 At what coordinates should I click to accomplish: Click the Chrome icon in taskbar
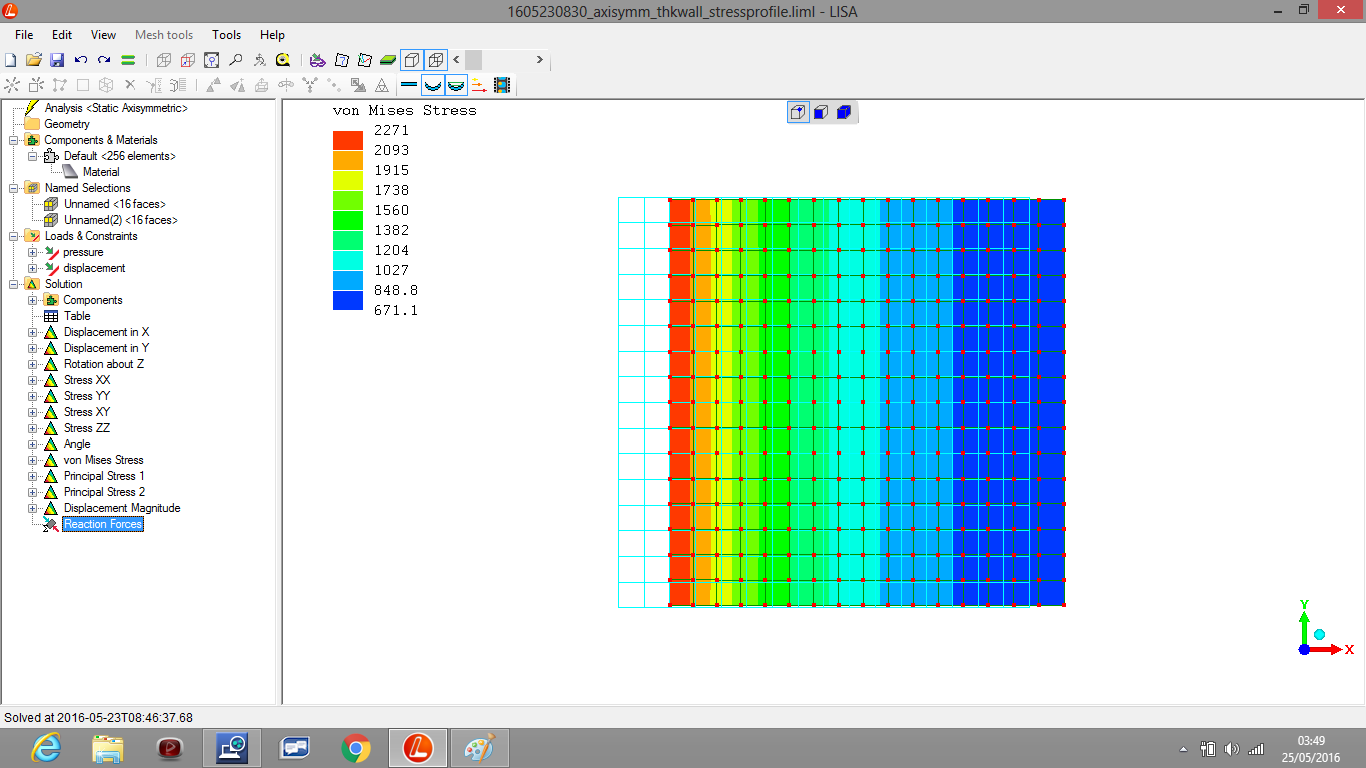click(x=355, y=747)
